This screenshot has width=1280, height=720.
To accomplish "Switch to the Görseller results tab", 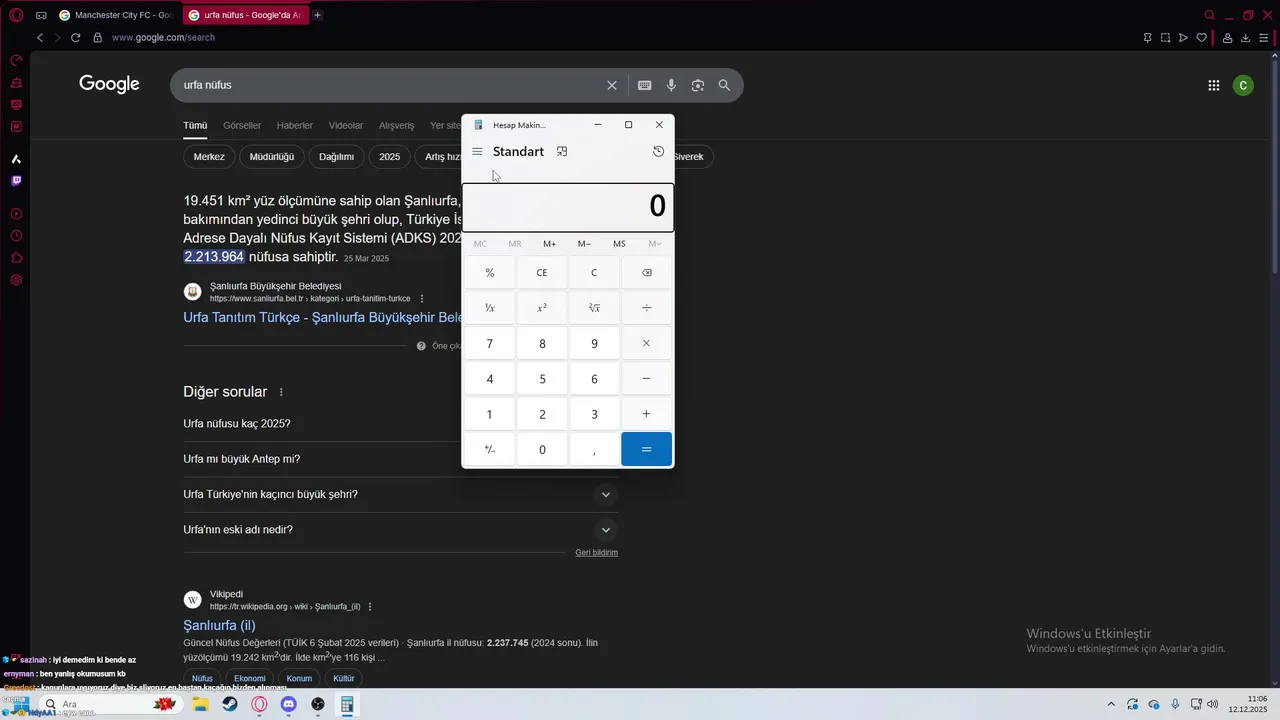I will coord(242,126).
